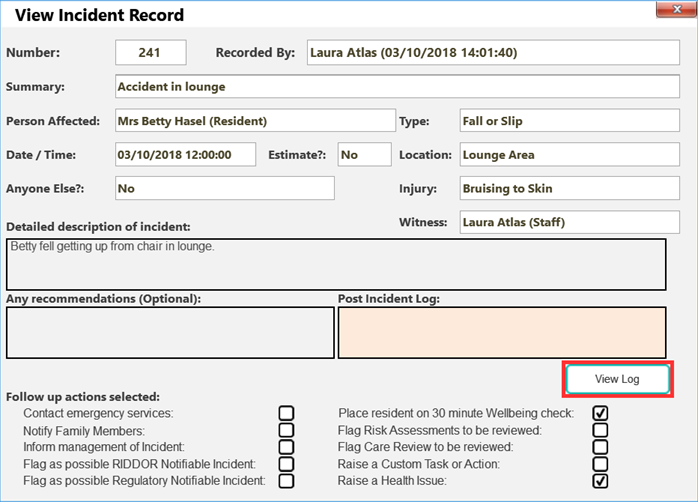Click the Post Incident Log box

[502, 332]
